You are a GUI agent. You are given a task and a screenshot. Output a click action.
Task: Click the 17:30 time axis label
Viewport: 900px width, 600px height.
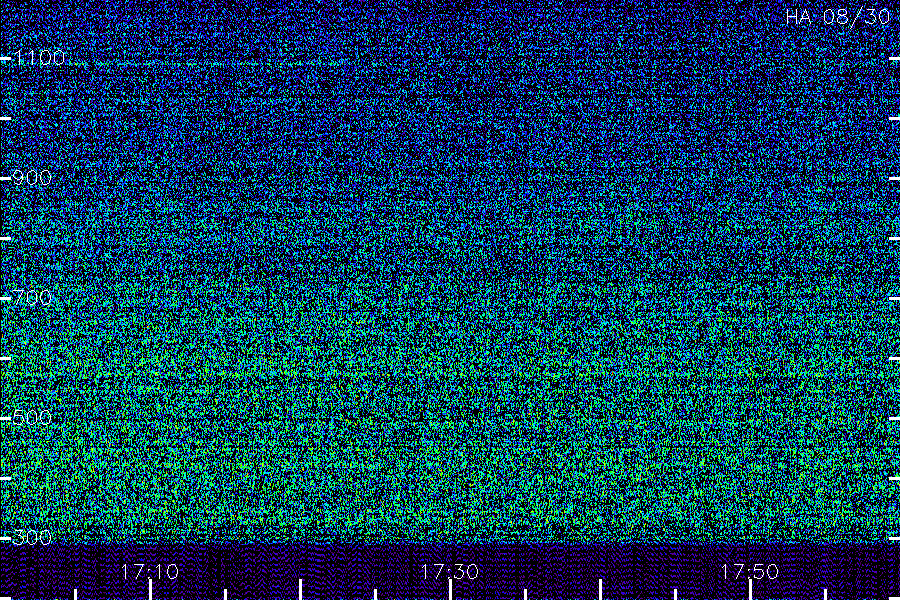pos(450,571)
